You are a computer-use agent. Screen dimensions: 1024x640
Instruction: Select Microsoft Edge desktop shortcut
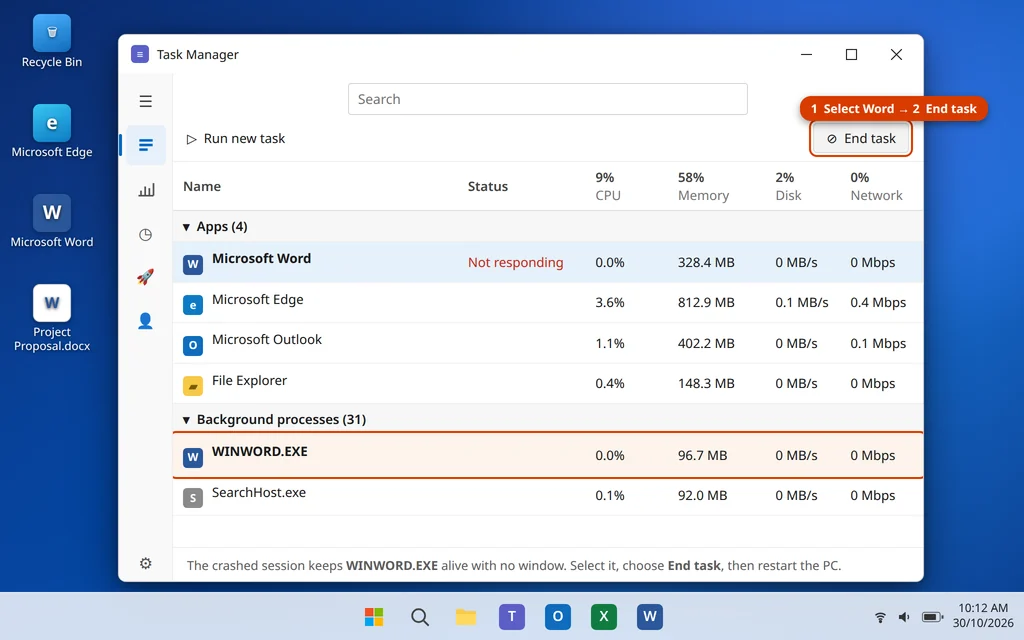click(52, 131)
